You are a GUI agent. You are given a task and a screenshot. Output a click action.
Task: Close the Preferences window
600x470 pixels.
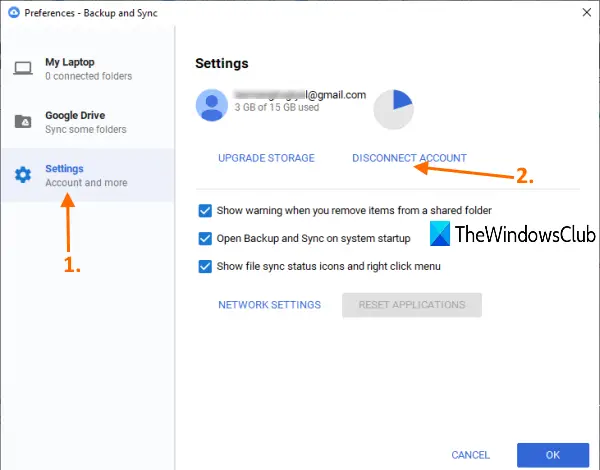click(x=587, y=12)
